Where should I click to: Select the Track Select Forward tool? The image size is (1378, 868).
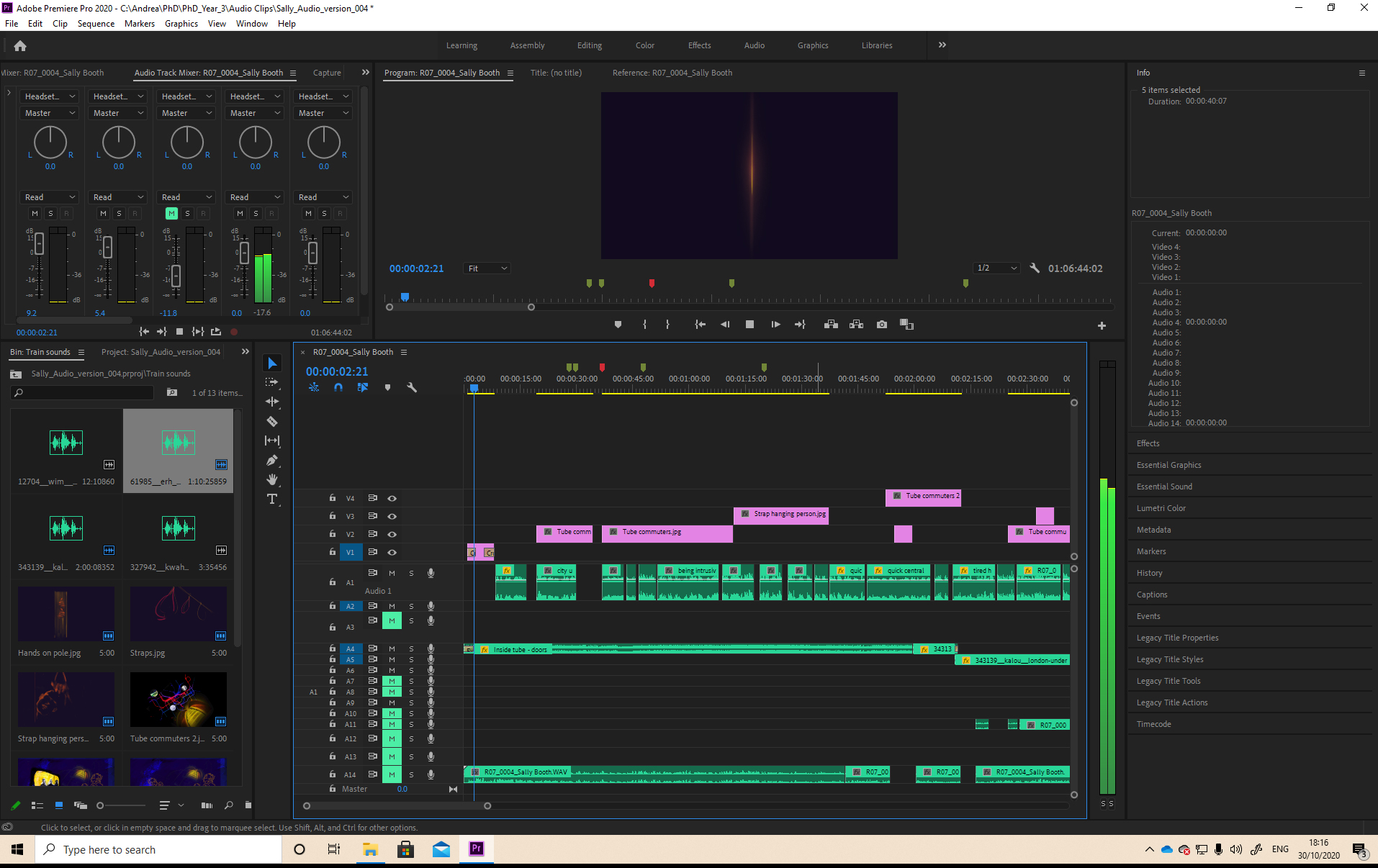[x=272, y=382]
